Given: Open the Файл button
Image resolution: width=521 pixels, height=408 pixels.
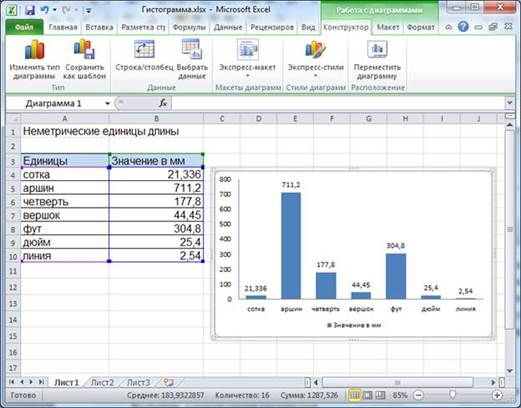Looking at the screenshot, I should click(x=24, y=27).
